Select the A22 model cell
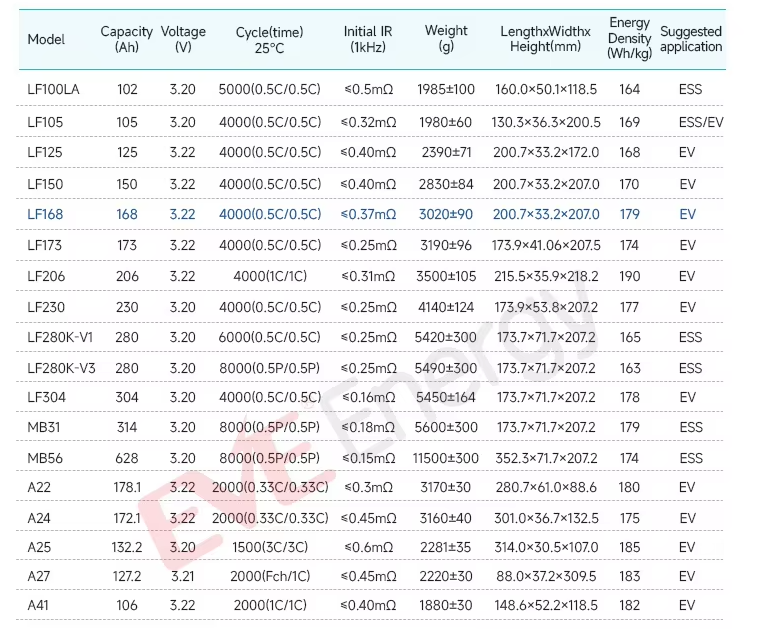The width and height of the screenshot is (761, 629). [x=39, y=487]
